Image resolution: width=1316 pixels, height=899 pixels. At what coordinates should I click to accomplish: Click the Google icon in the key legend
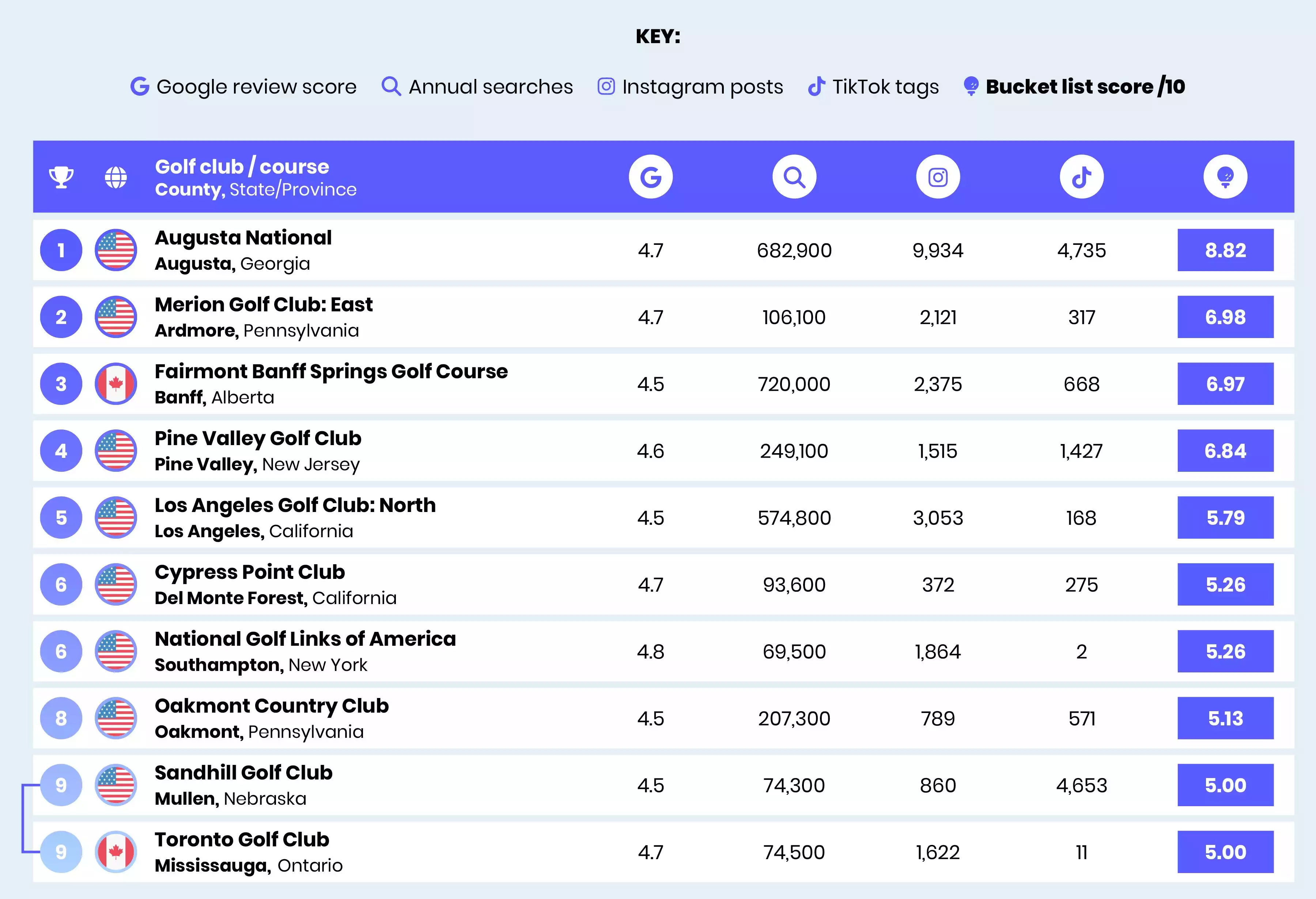[140, 87]
